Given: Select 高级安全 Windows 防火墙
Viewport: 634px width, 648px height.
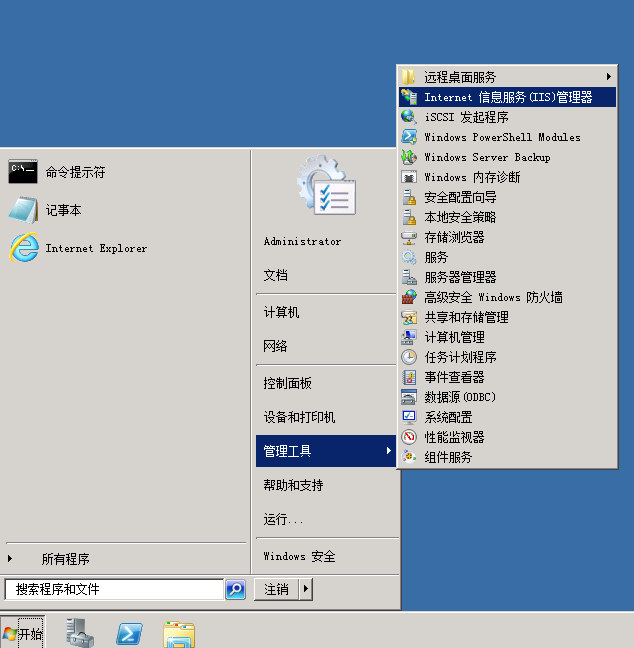Looking at the screenshot, I should 508,297.
